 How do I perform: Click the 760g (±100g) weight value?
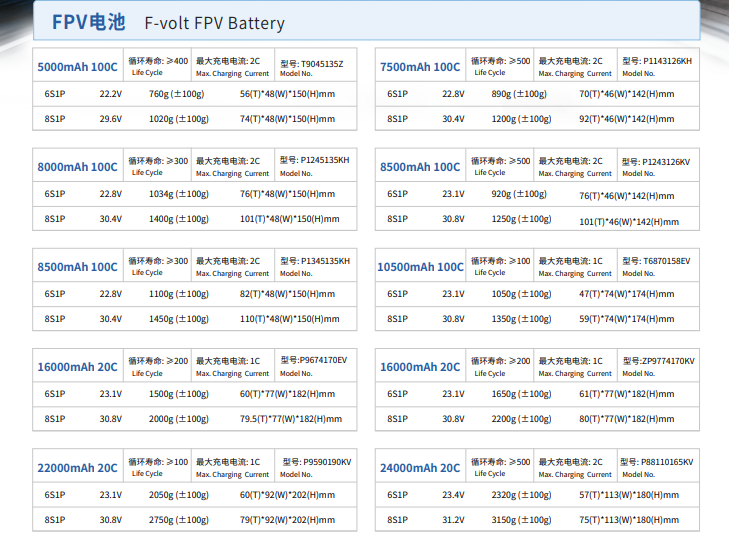[176, 94]
